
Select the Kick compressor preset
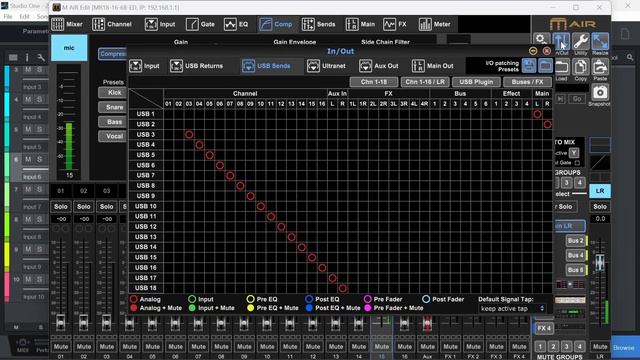click(113, 93)
